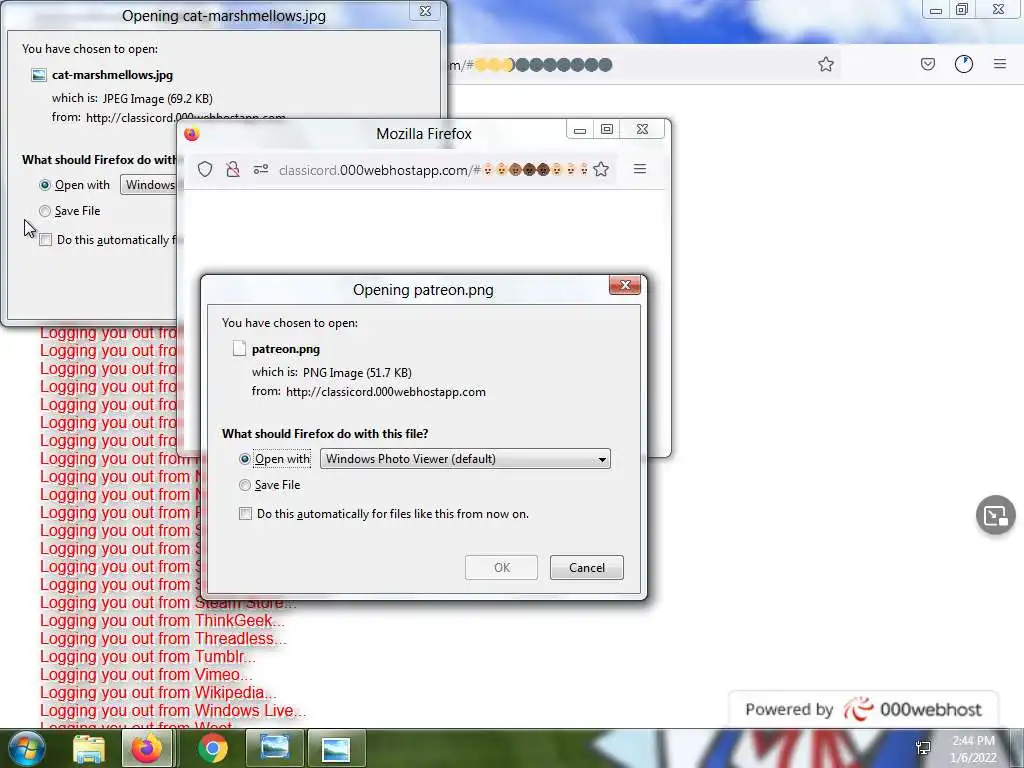Screen dimensions: 1024x768
Task: Select Open with in cat-marshmellows dialog
Action: pos(45,185)
